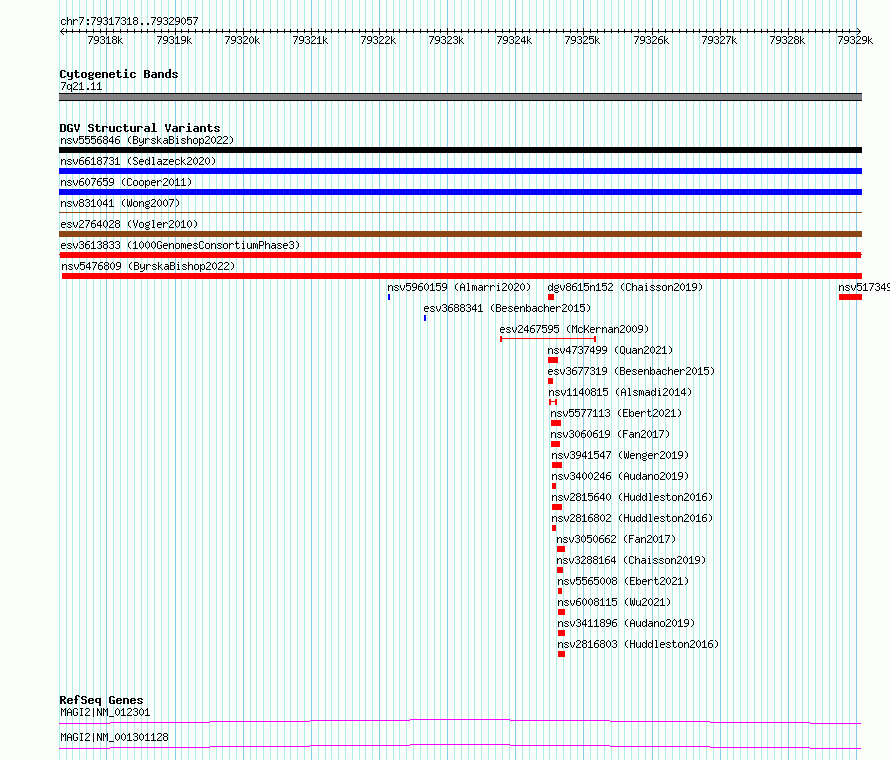Click the nsv607659 (Cooper2011) blue variant bar

pos(460,192)
